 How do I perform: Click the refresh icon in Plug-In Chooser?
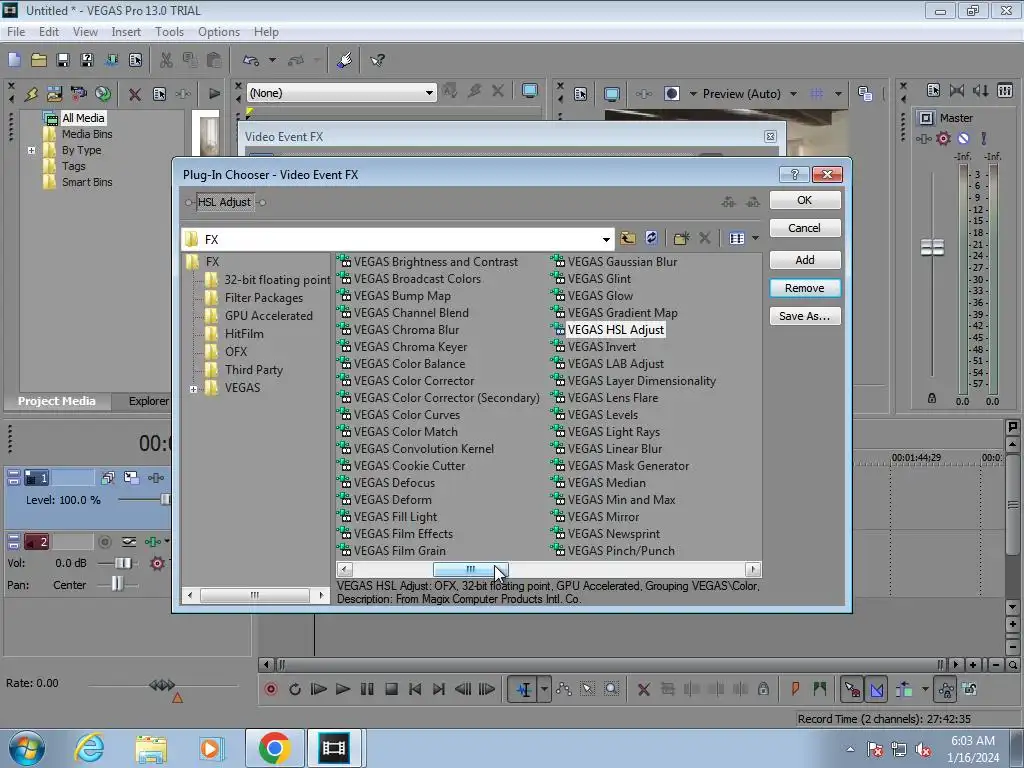click(x=651, y=238)
